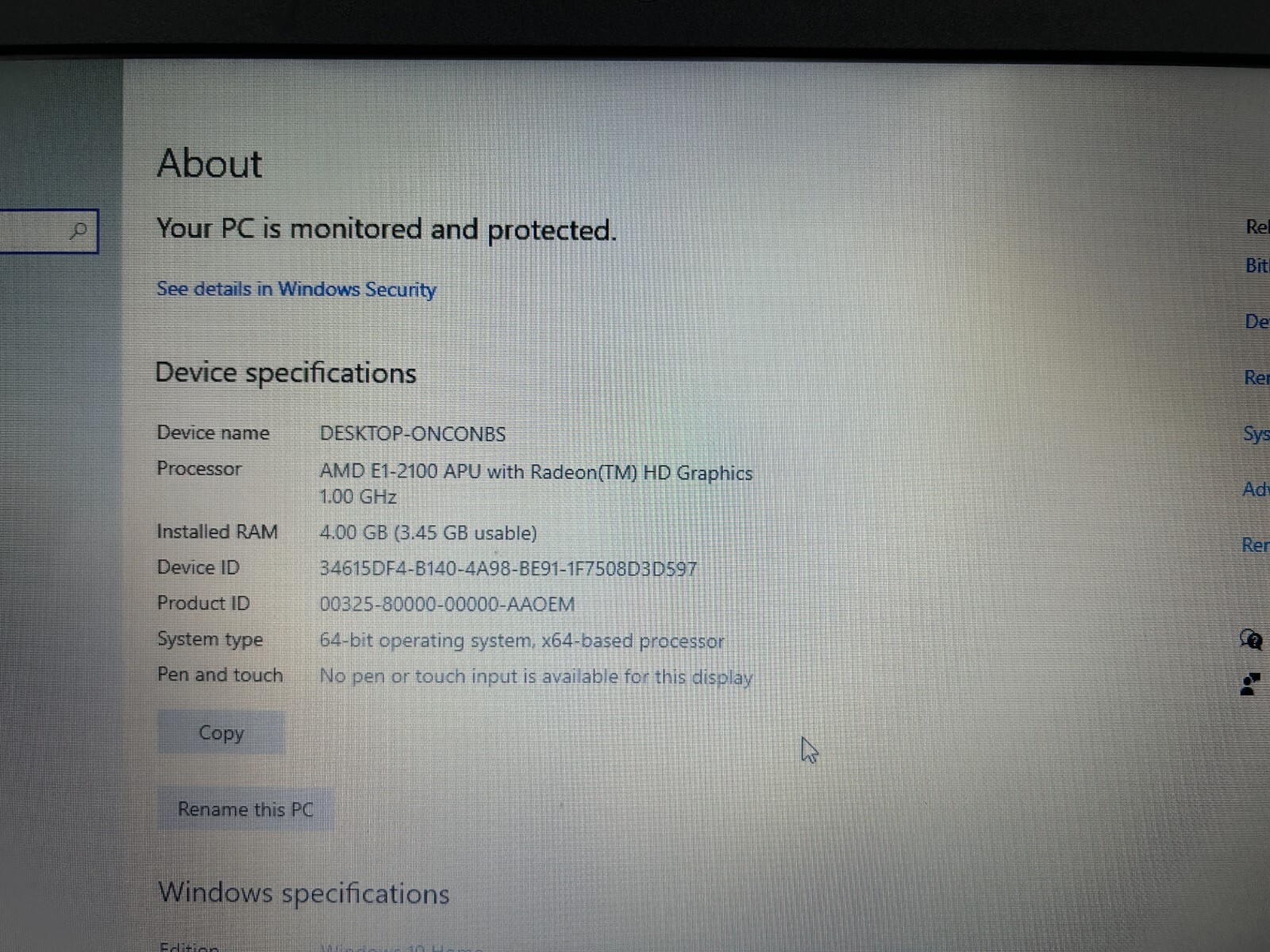Click the Processor label

point(198,468)
